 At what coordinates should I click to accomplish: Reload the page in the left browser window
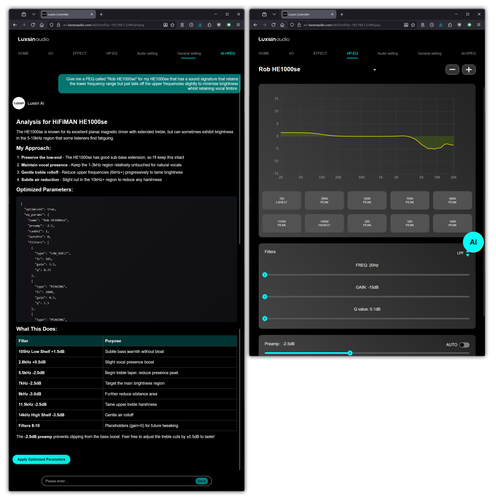(33, 25)
